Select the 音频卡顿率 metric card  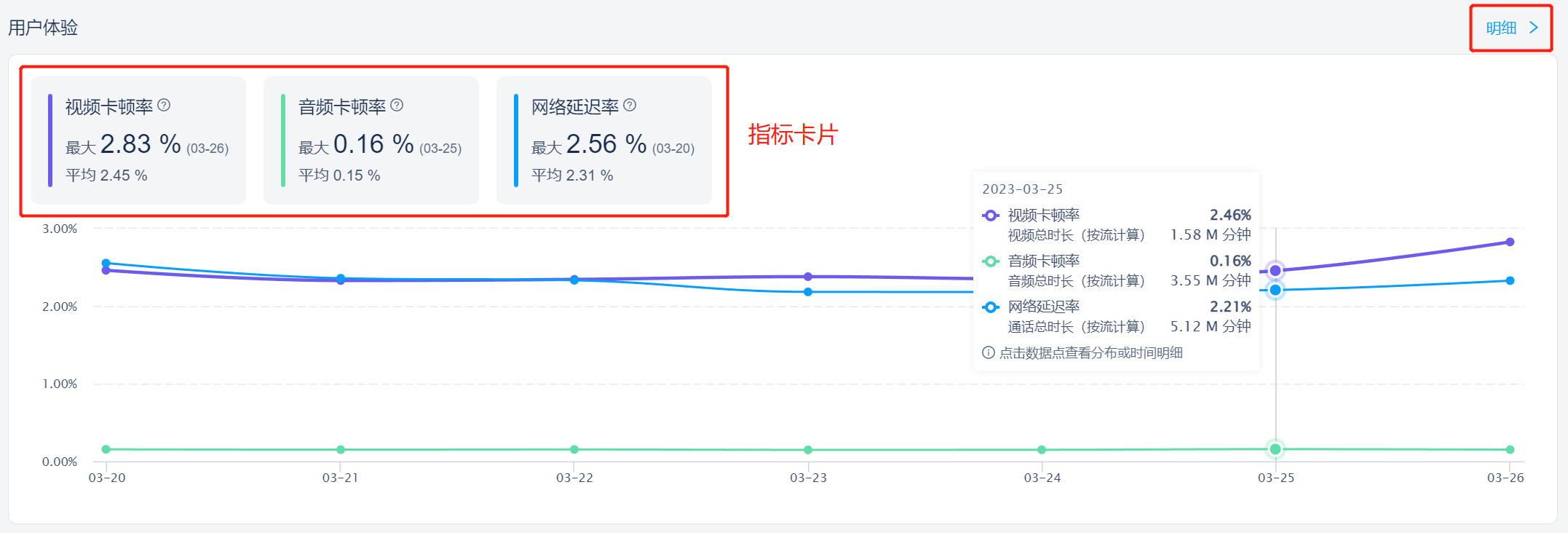point(371,141)
